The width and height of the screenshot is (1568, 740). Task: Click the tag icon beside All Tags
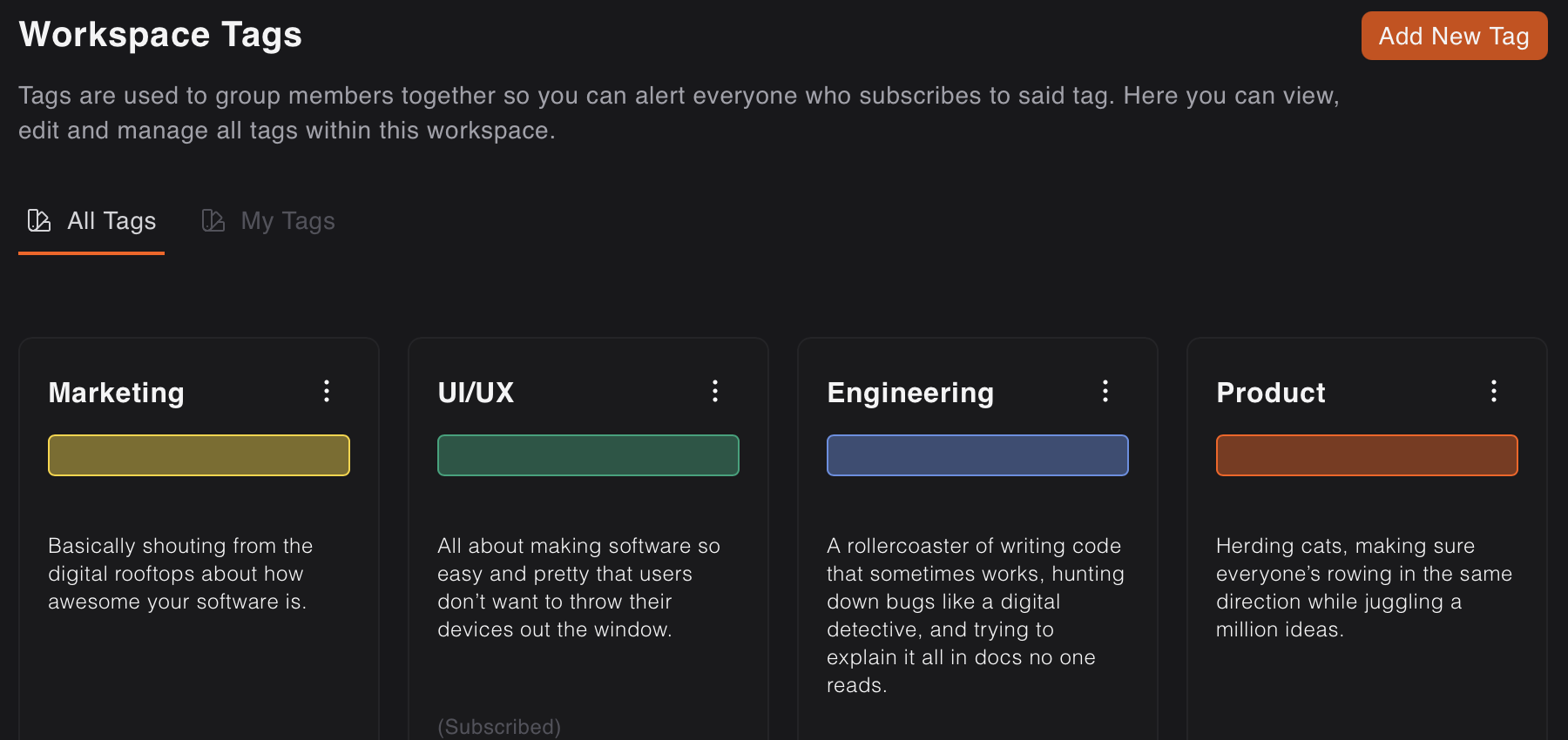tap(39, 220)
